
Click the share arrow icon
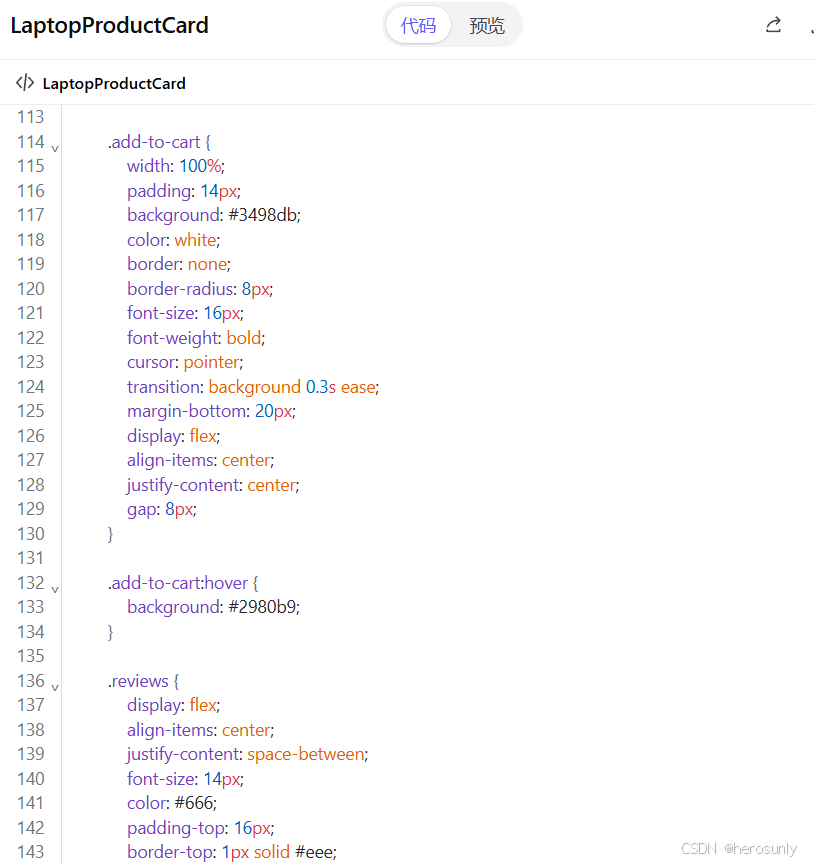[x=773, y=25]
